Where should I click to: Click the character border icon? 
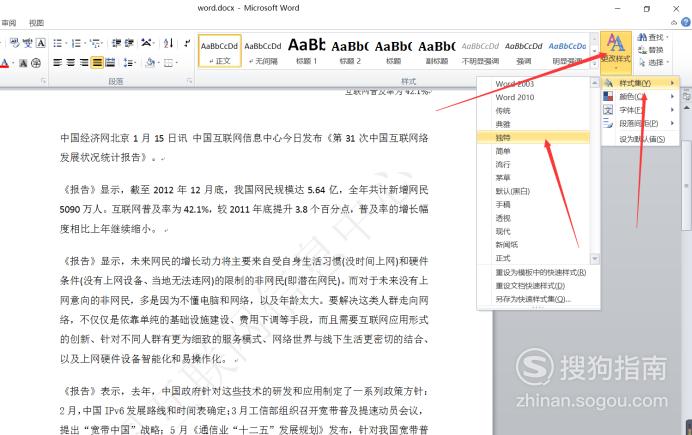[41, 43]
